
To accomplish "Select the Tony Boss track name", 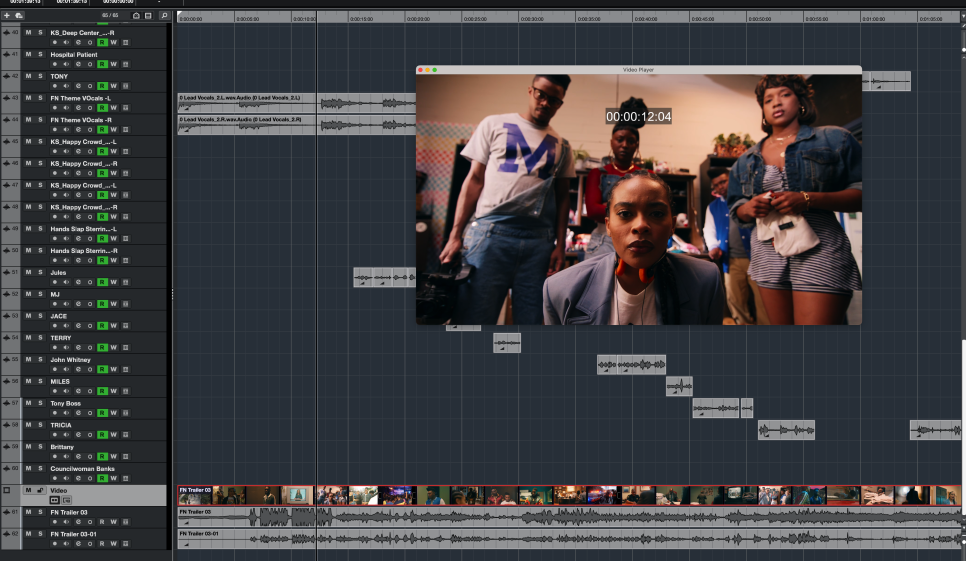I will click(65, 403).
